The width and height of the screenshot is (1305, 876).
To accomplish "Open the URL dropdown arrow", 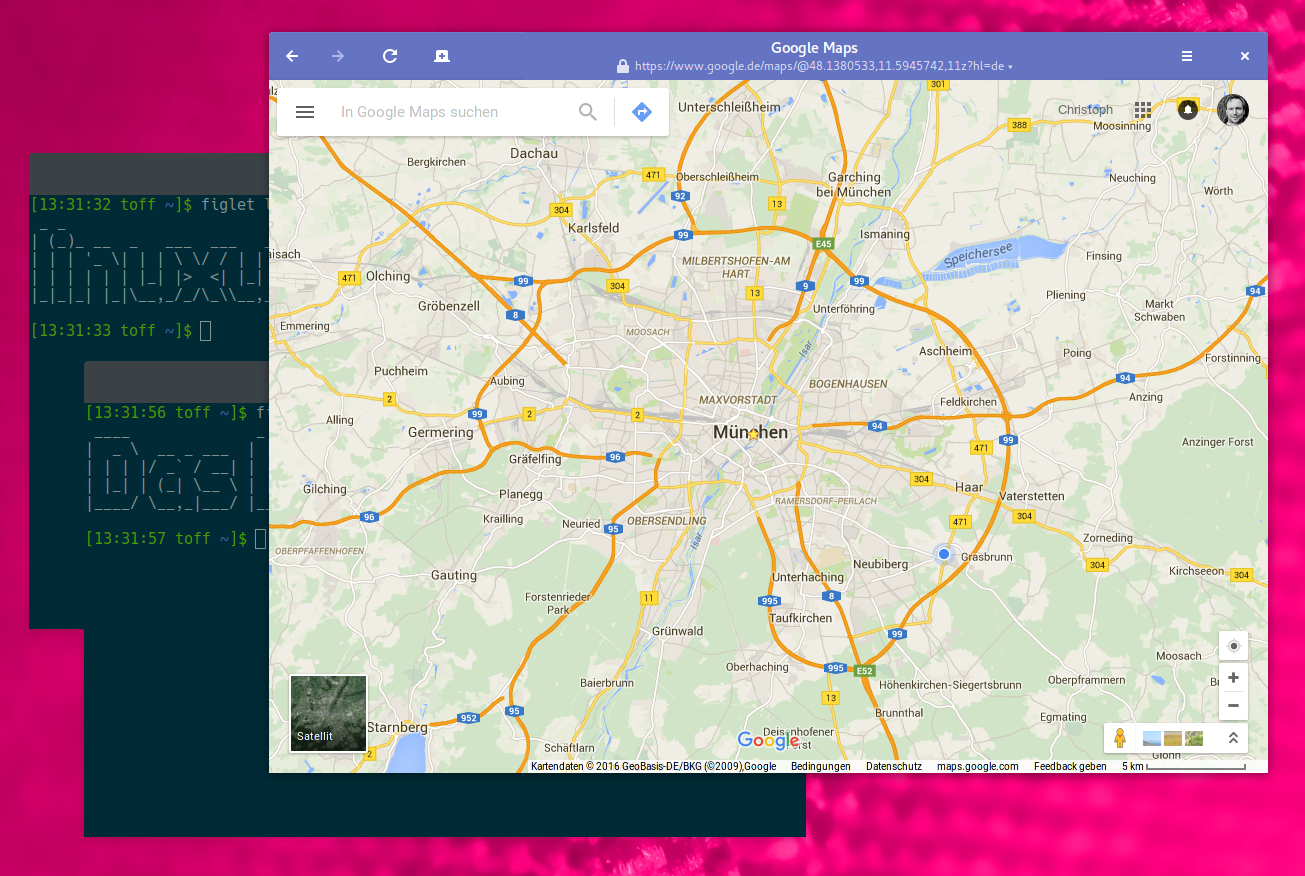I will point(1010,67).
